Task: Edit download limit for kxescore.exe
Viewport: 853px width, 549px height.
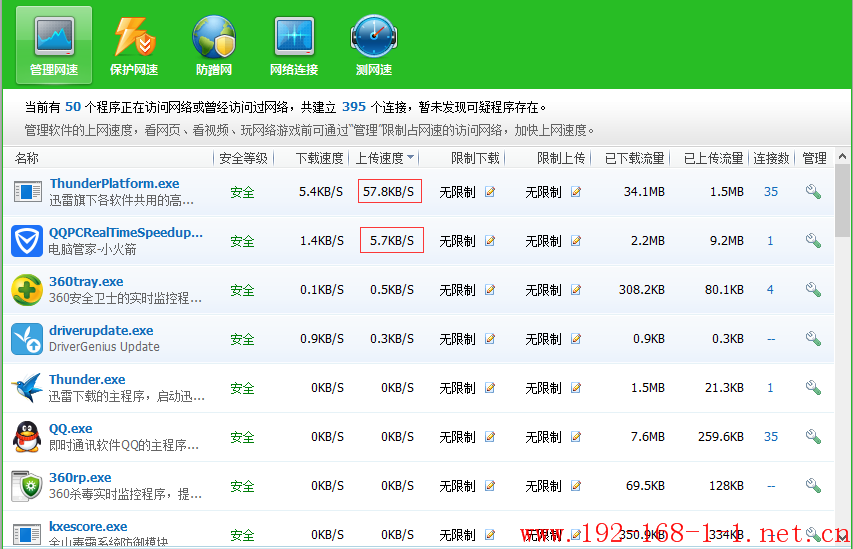Action: (x=490, y=534)
